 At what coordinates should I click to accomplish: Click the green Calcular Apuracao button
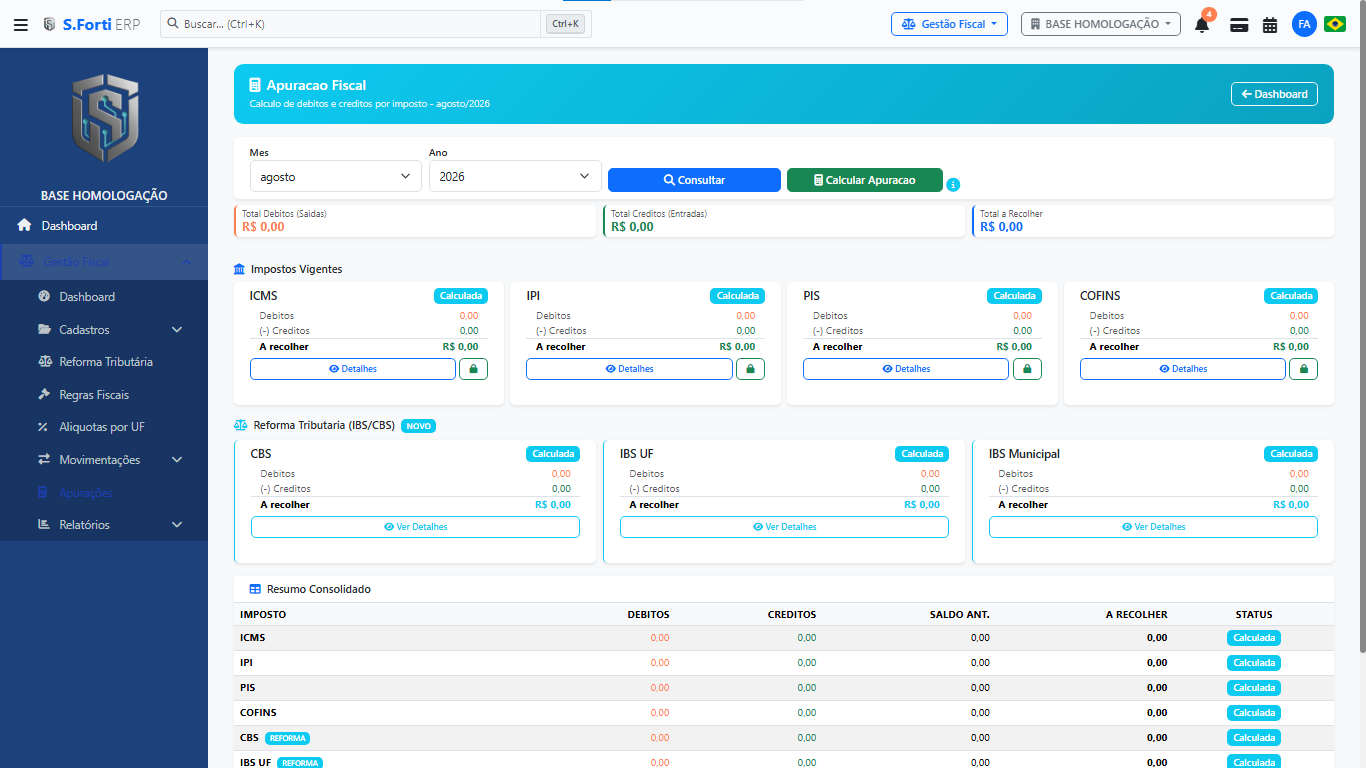(865, 180)
